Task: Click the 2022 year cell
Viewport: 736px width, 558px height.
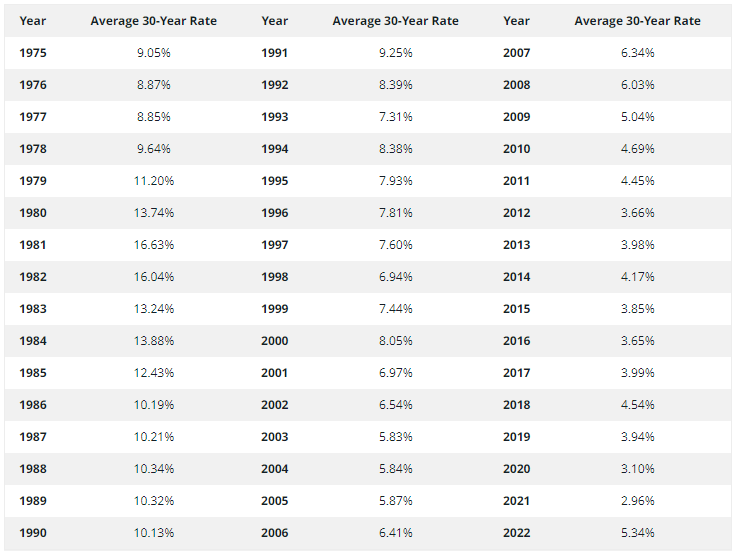Action: pos(517,533)
